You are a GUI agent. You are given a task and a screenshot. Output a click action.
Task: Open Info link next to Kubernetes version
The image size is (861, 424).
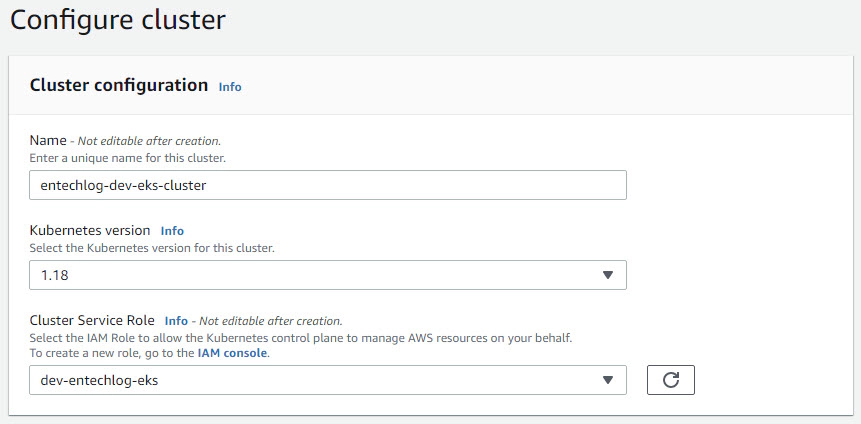[x=172, y=231]
